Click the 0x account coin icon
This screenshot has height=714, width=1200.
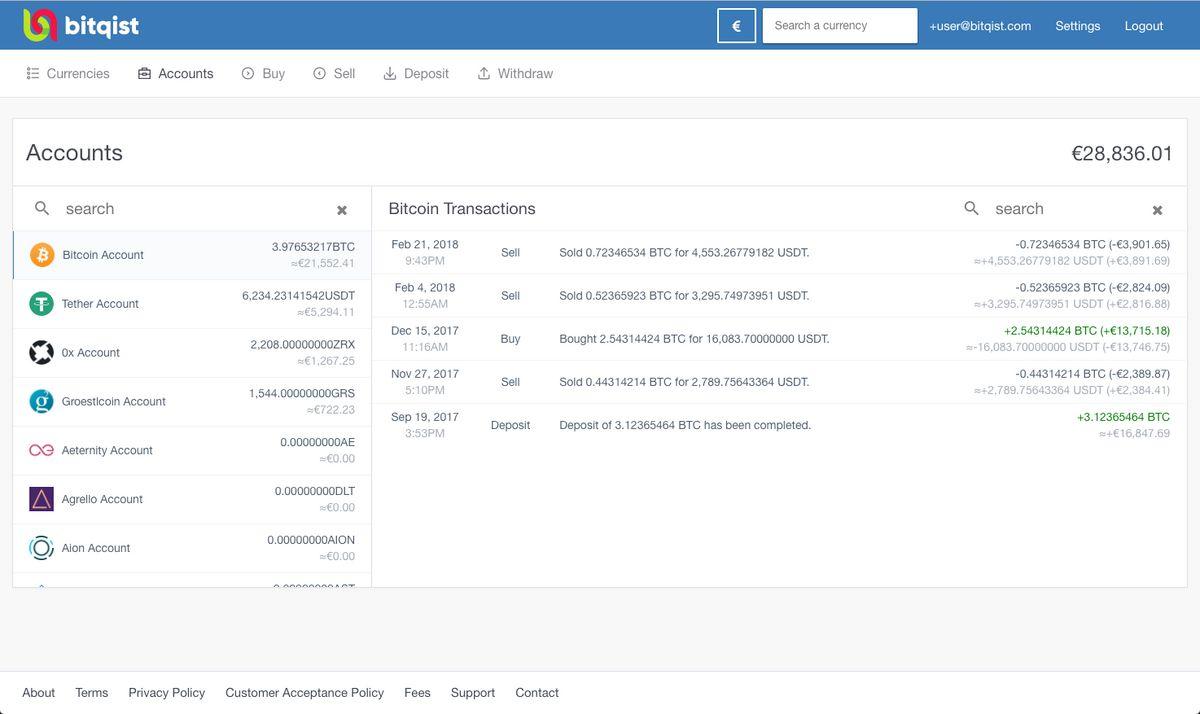point(41,353)
